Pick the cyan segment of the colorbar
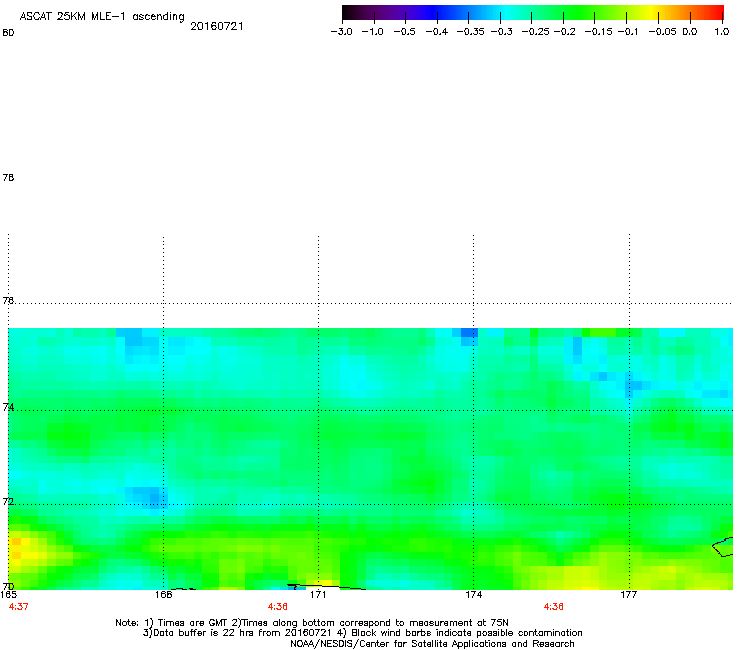This screenshot has height=650, width=740. (x=507, y=13)
